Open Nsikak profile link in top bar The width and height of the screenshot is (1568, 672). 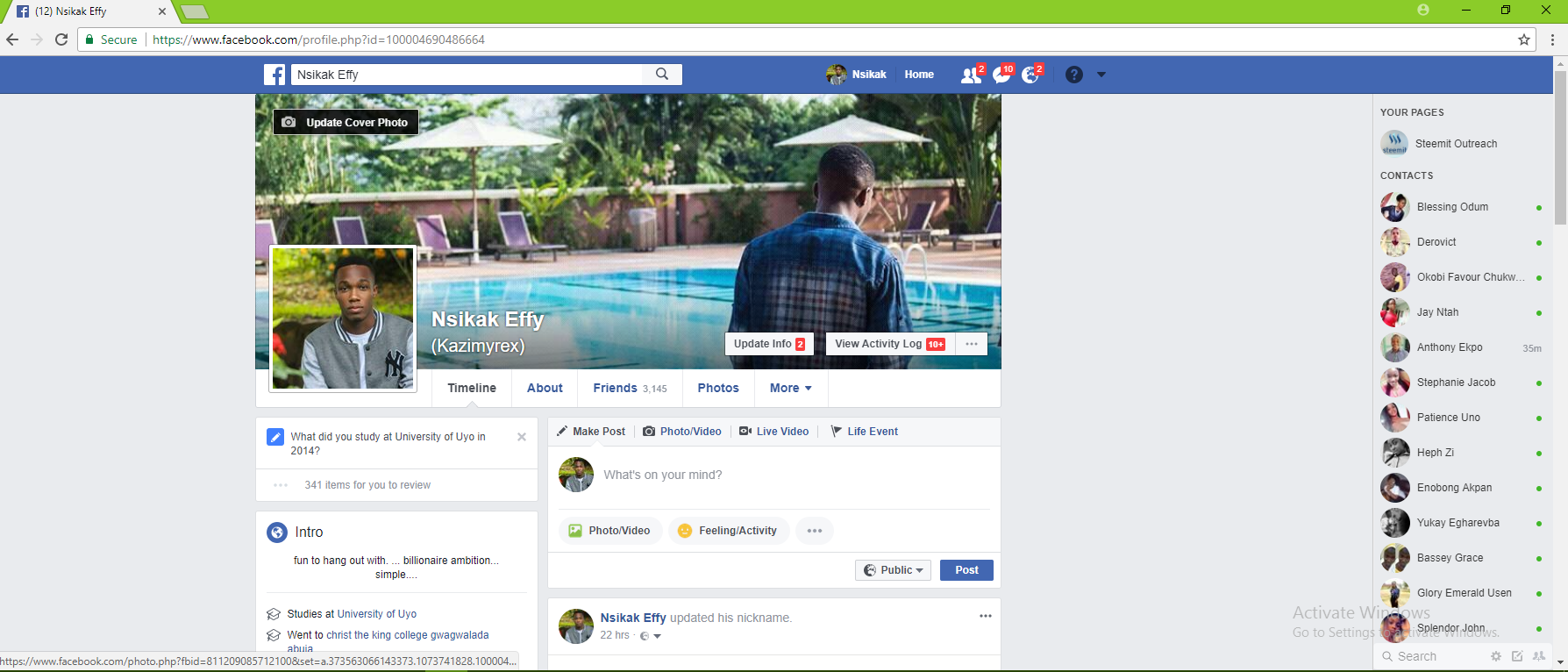(x=856, y=75)
